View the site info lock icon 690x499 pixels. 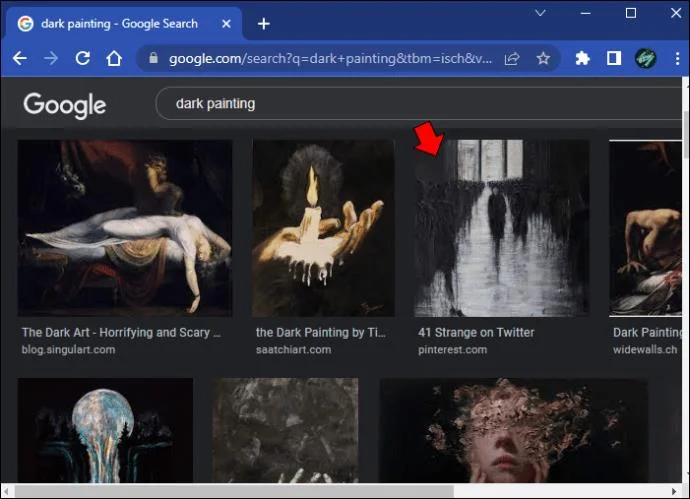pos(153,58)
